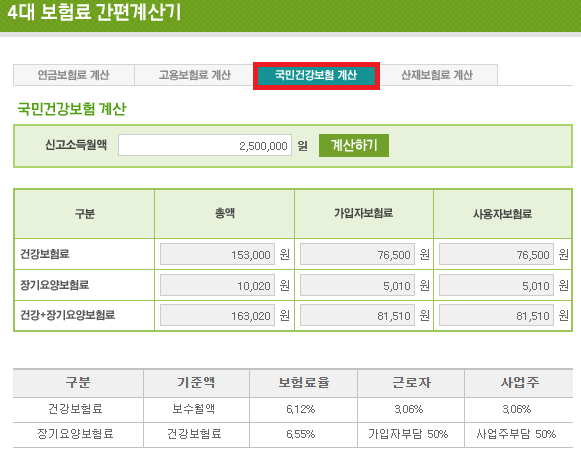Click the 건강보험료 사용자보험료 field

click(x=496, y=254)
